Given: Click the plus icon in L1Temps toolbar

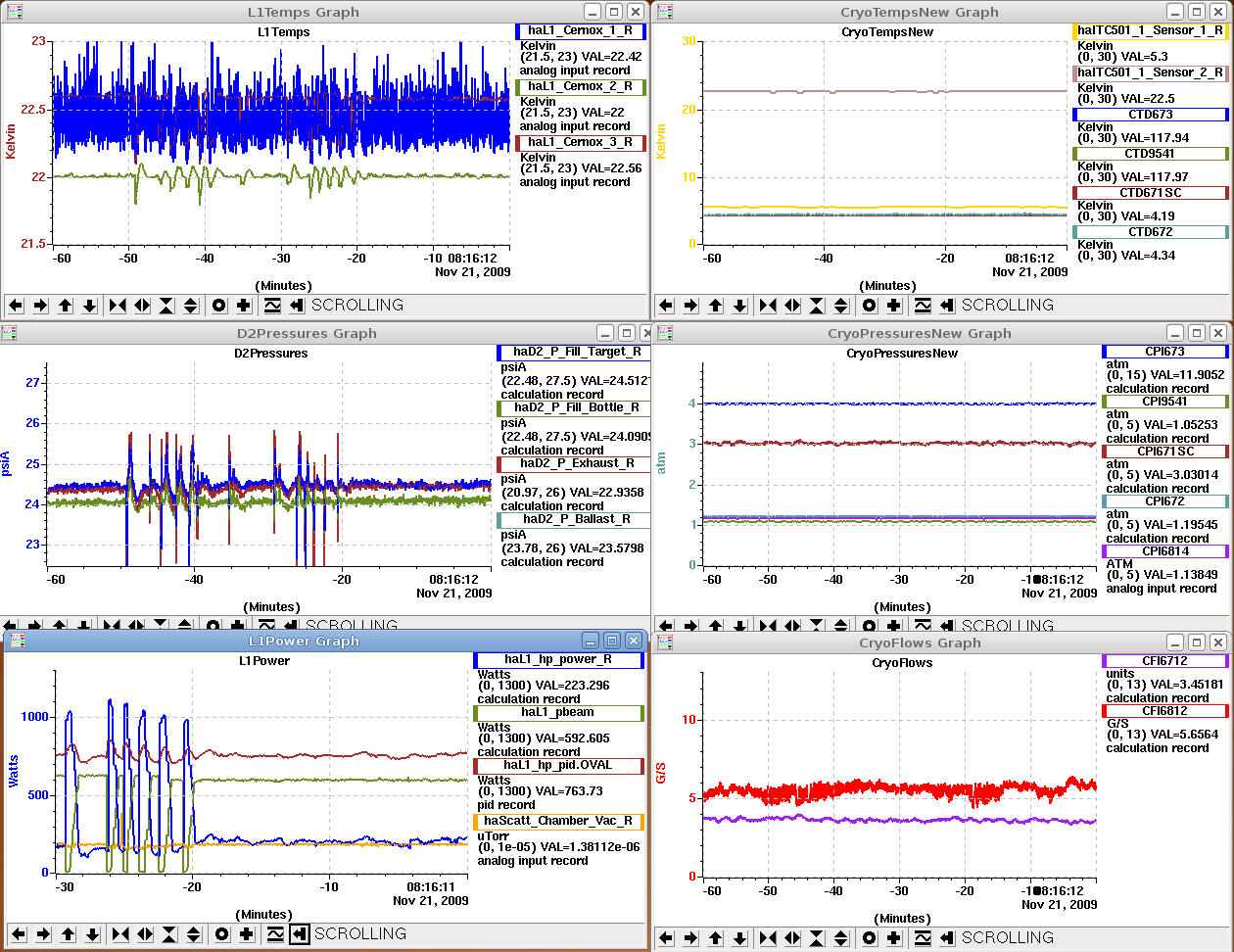Looking at the screenshot, I should (244, 306).
